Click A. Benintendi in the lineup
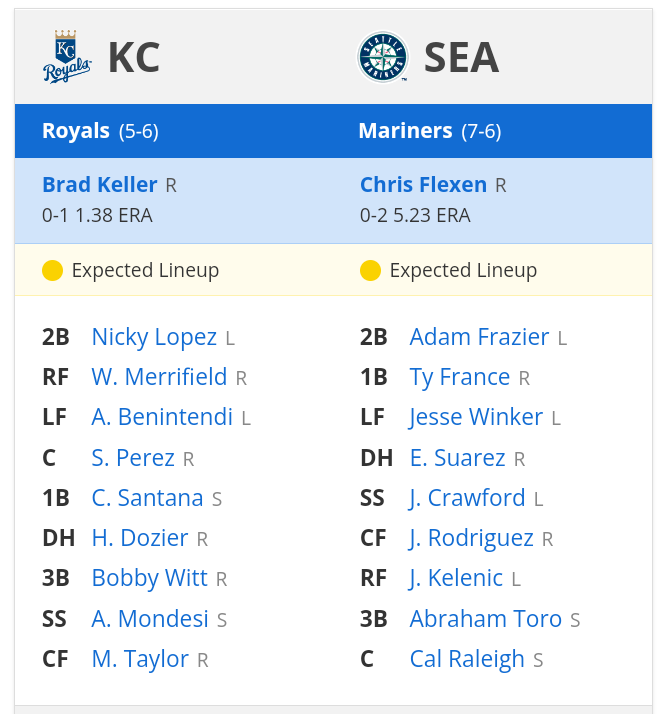Image resolution: width=668 pixels, height=714 pixels. [x=162, y=417]
